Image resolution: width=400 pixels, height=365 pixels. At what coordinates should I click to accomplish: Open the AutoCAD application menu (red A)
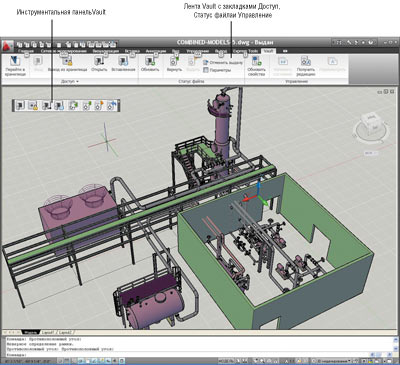(x=7, y=45)
